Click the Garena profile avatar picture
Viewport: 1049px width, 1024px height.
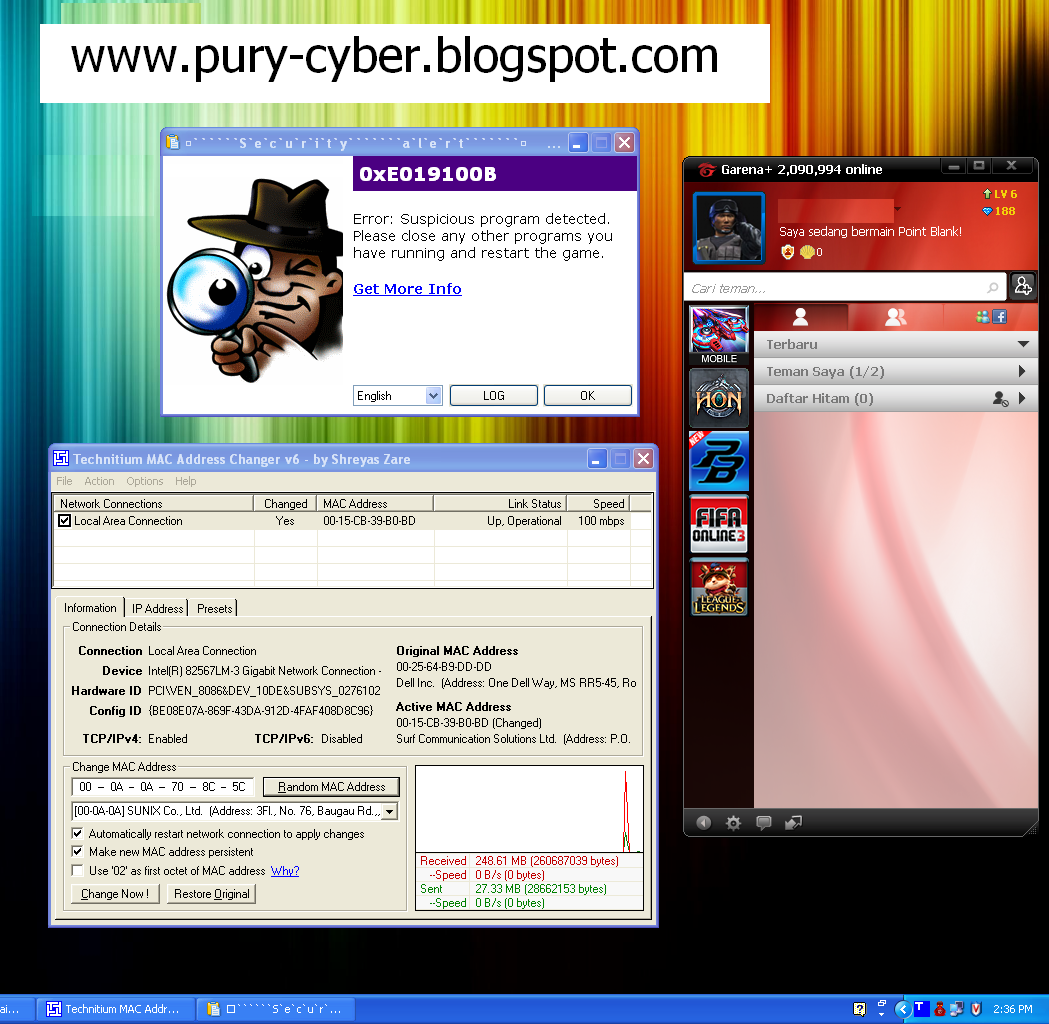tap(729, 227)
